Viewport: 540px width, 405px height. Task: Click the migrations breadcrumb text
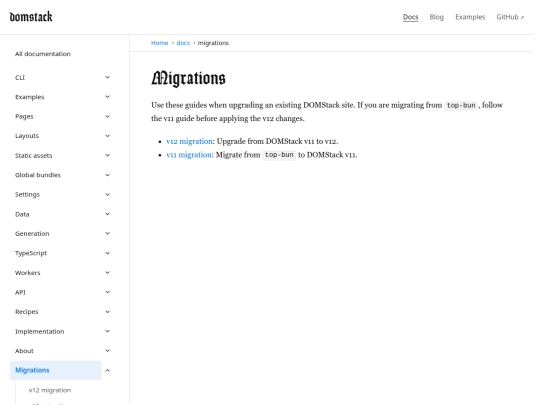[x=213, y=43]
